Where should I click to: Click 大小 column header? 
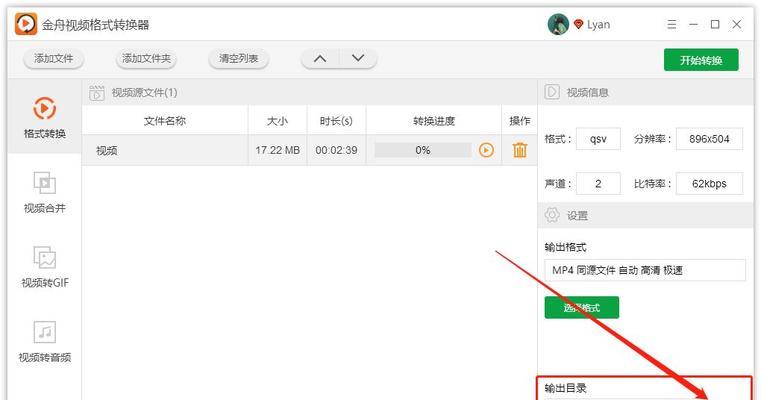(278, 121)
